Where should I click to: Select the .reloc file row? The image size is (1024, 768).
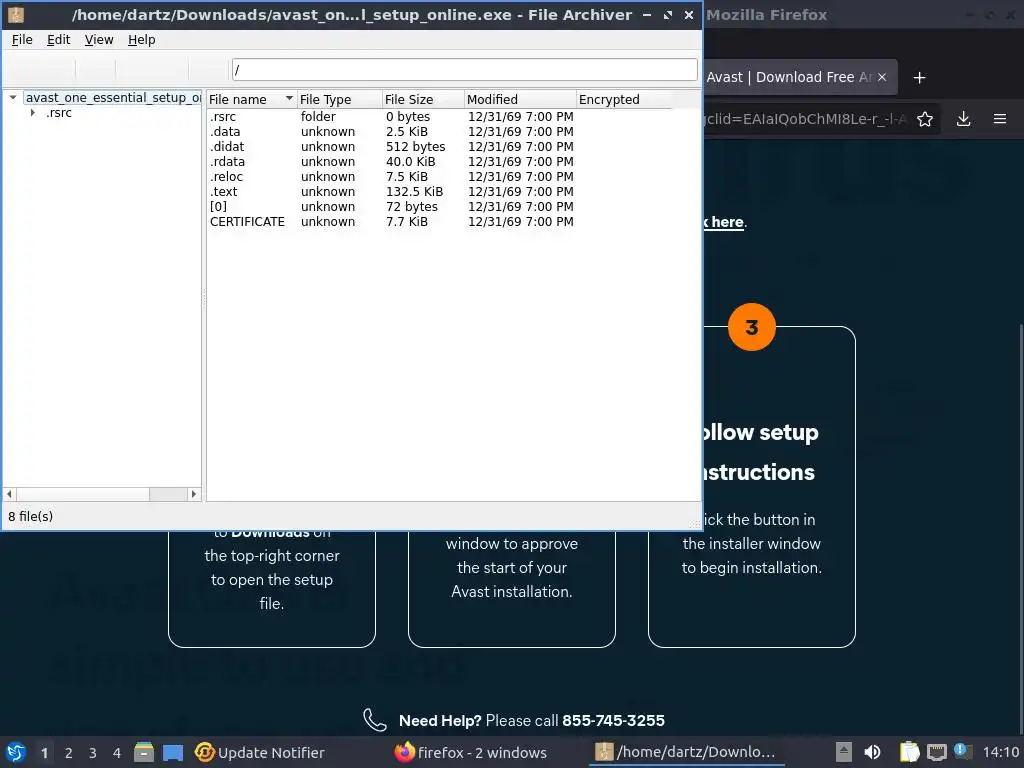439,176
